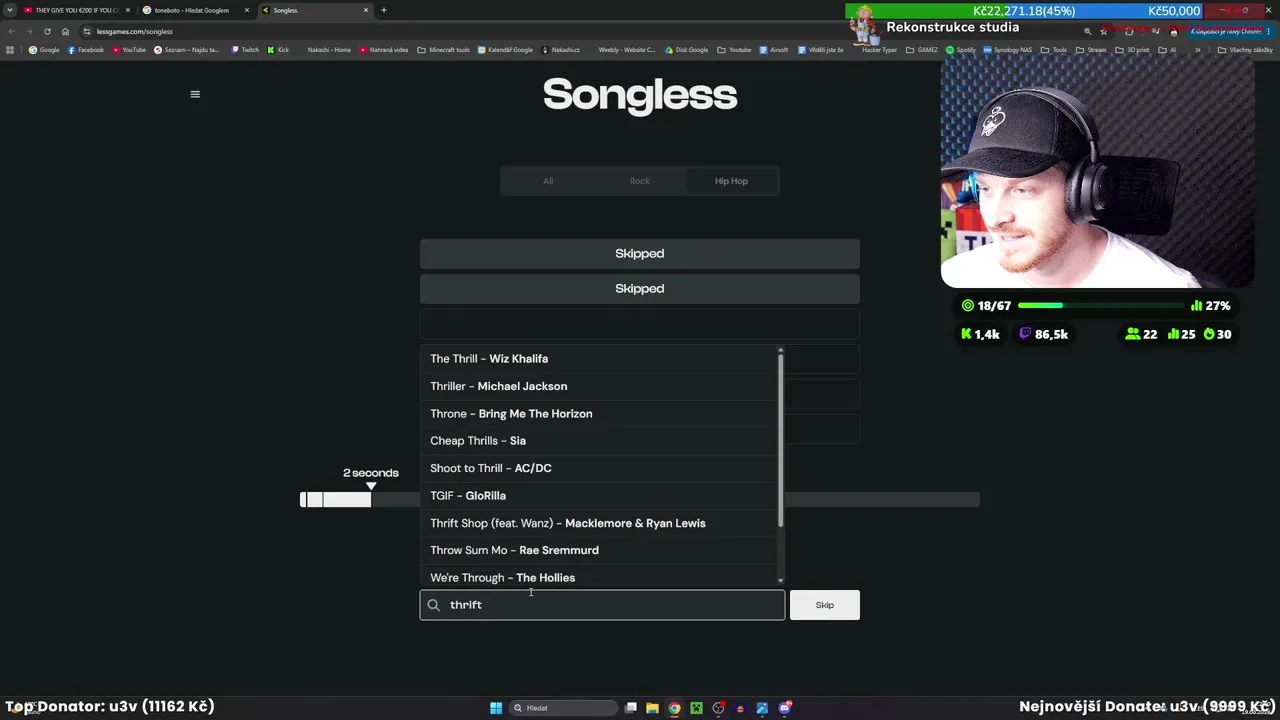
Task: Expand the Stream bookmark folder
Action: coord(1092,50)
